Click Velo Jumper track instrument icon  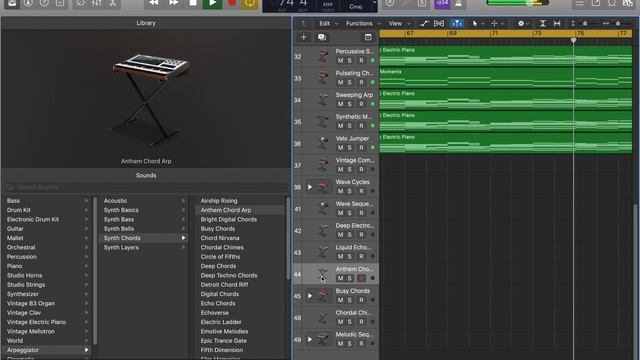coord(322,143)
